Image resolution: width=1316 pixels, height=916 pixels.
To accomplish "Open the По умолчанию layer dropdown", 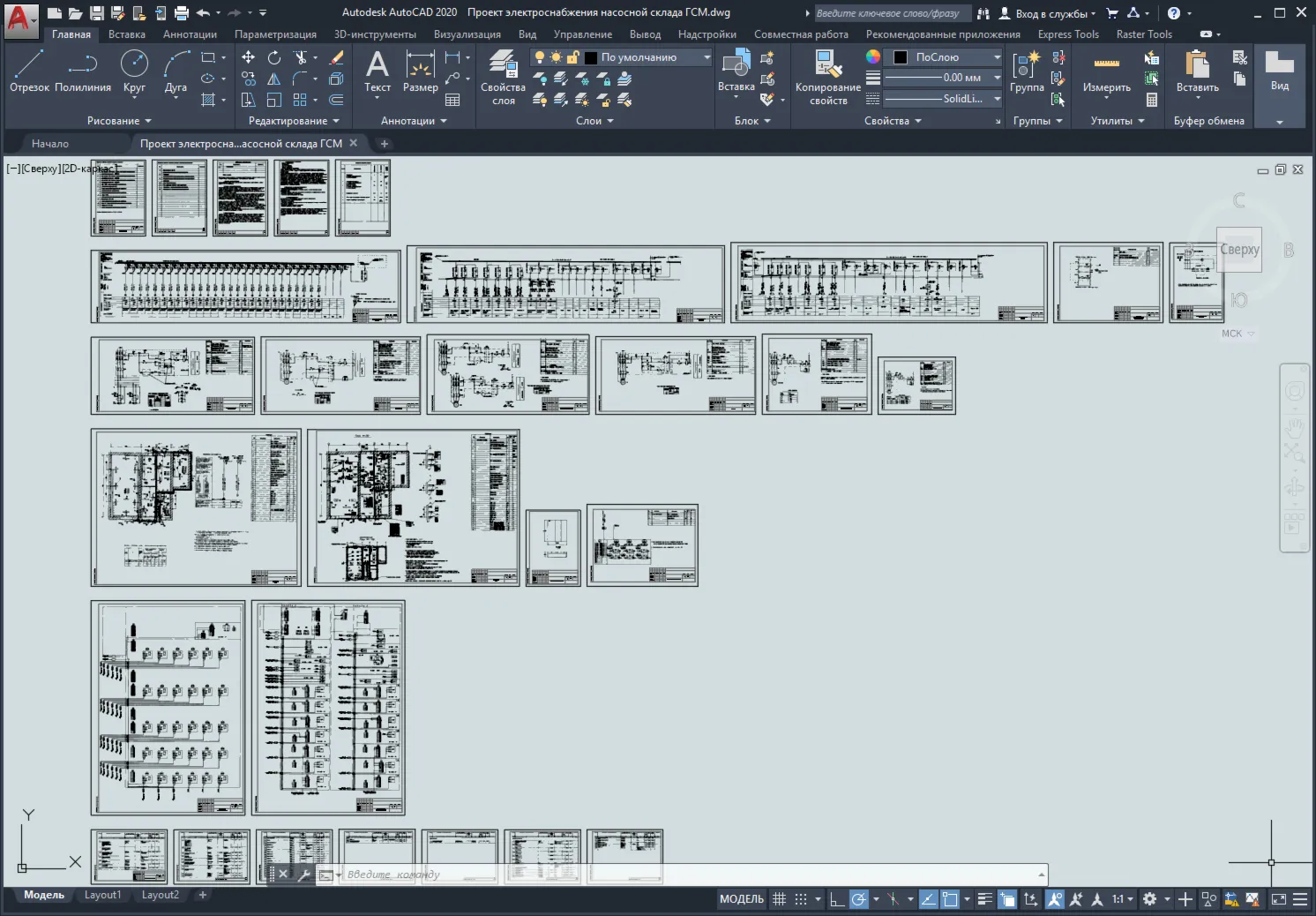I will pyautogui.click(x=621, y=57).
